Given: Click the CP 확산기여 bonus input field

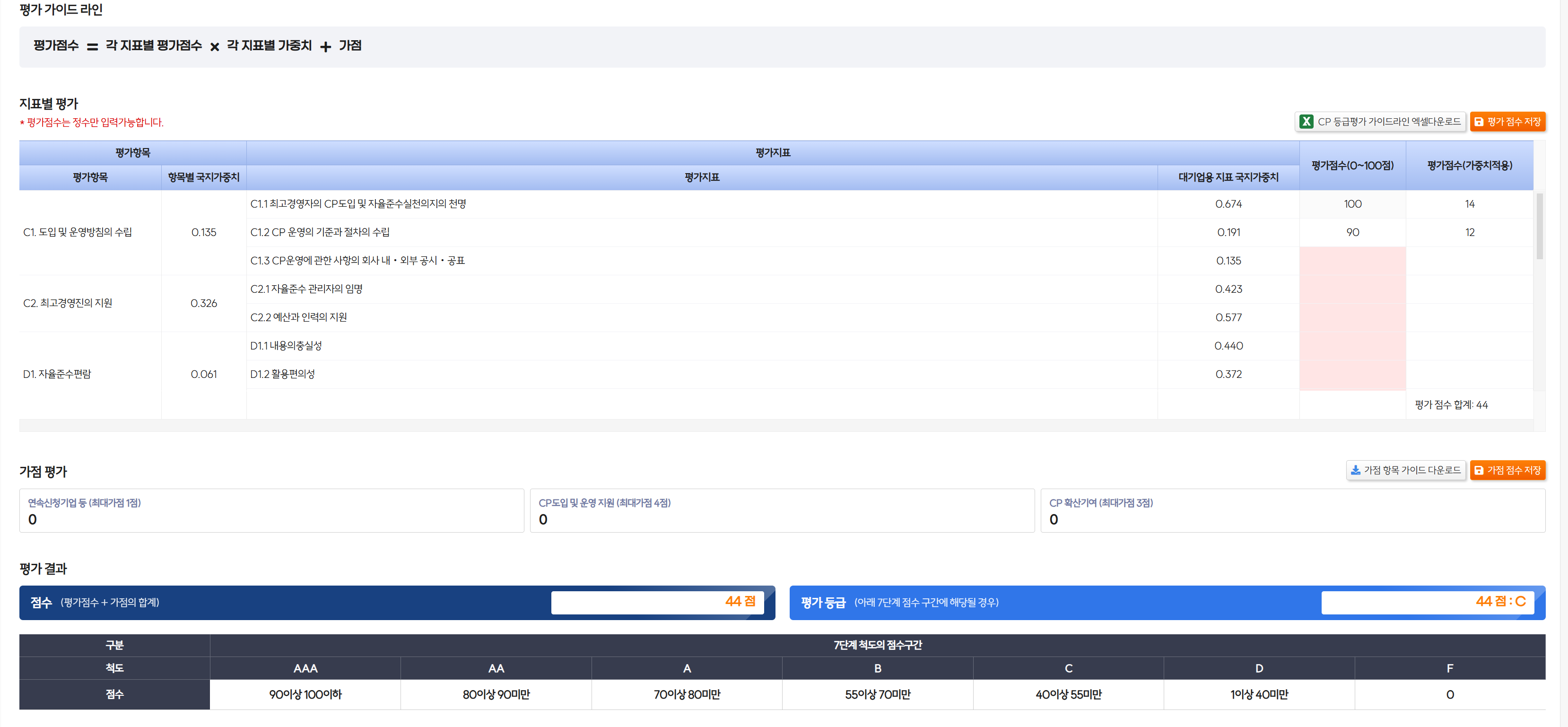Looking at the screenshot, I should [1293, 511].
